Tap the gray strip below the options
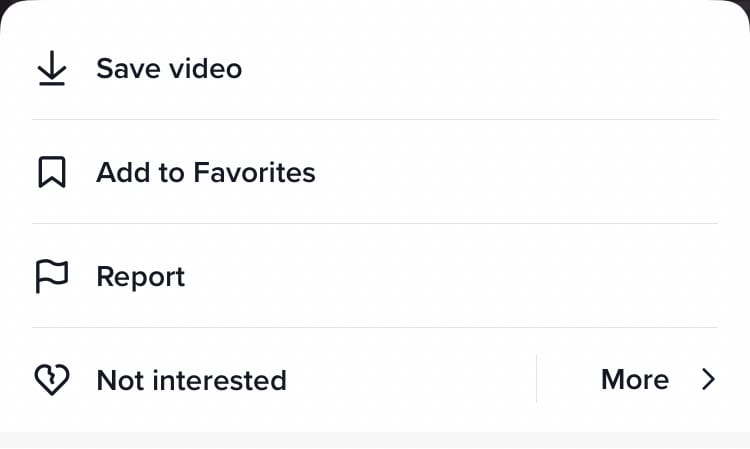Image resolution: width=750 pixels, height=449 pixels. (375, 441)
